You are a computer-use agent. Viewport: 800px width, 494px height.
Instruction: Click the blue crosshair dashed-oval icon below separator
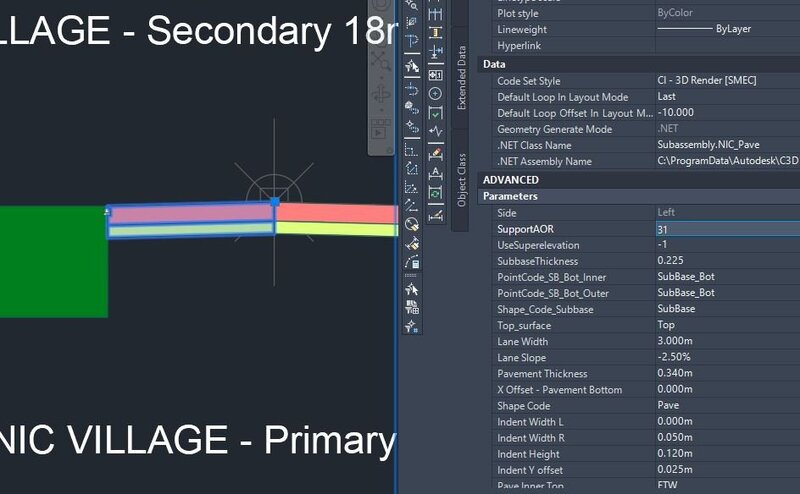(x=411, y=90)
